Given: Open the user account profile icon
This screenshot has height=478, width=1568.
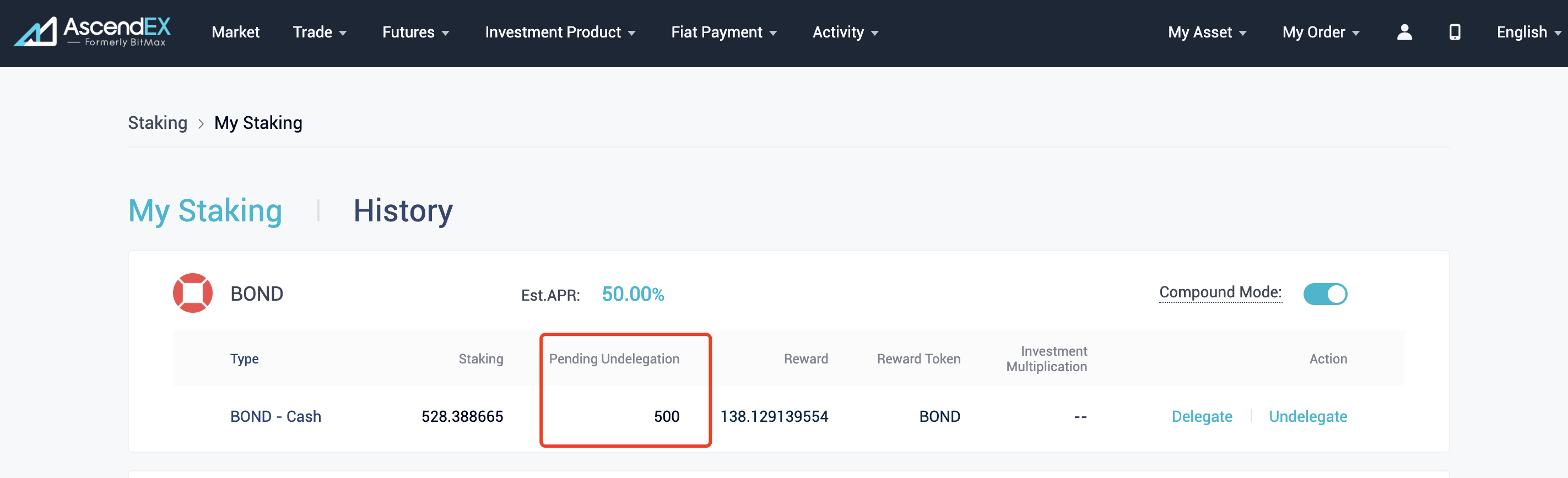Looking at the screenshot, I should (1404, 32).
